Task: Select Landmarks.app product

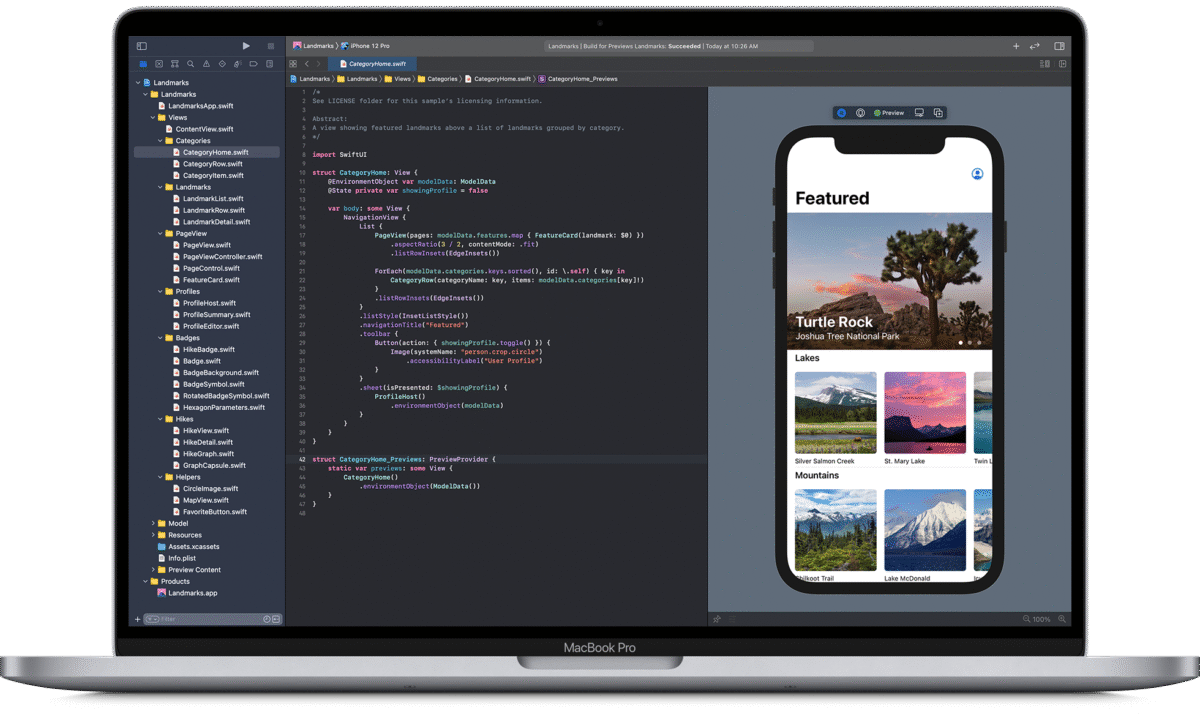Action: [x=187, y=593]
